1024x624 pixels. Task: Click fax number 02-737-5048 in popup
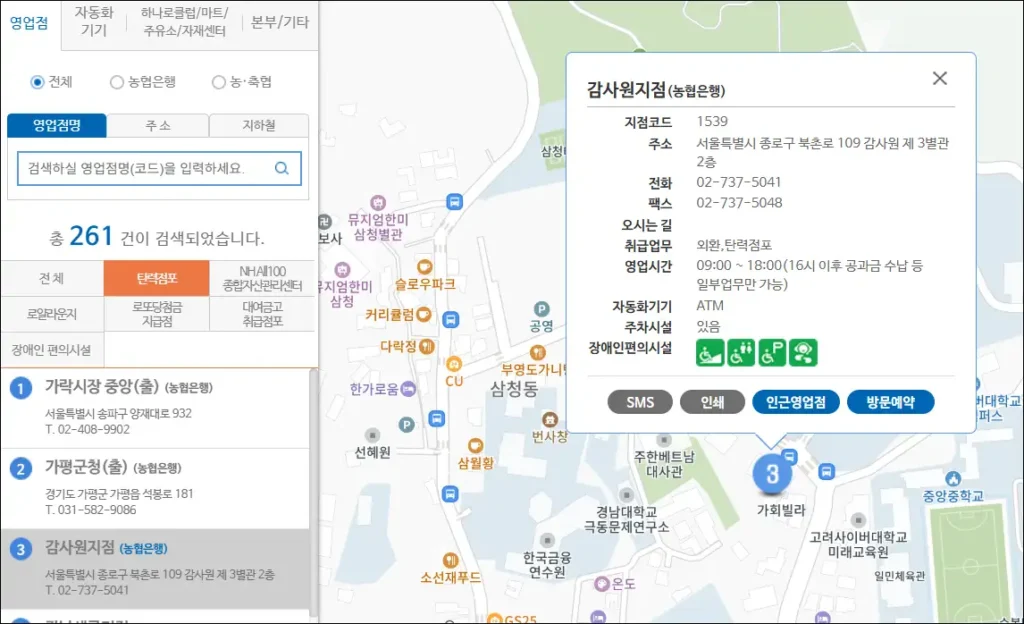click(739, 202)
